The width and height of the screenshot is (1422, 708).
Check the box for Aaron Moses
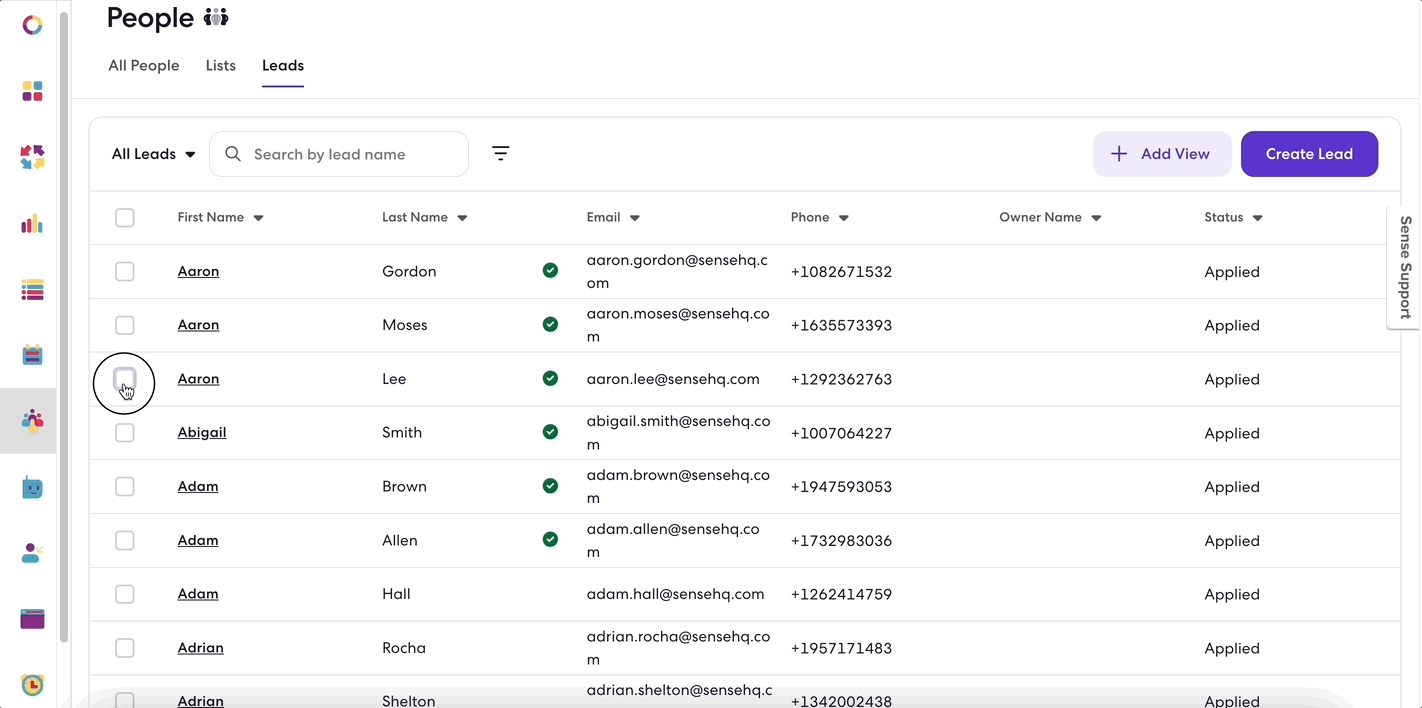point(124,325)
